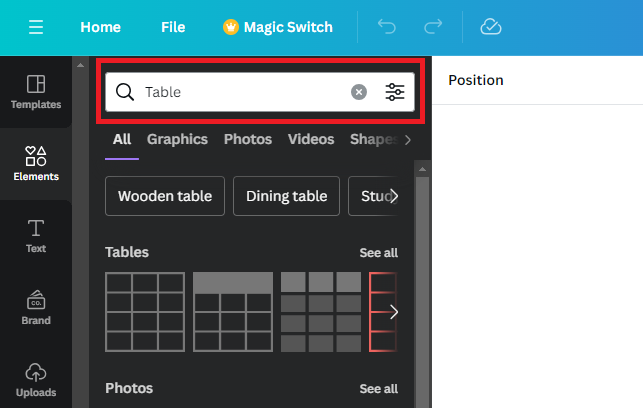643x408 pixels.
Task: Click the Position panel button
Action: click(476, 80)
